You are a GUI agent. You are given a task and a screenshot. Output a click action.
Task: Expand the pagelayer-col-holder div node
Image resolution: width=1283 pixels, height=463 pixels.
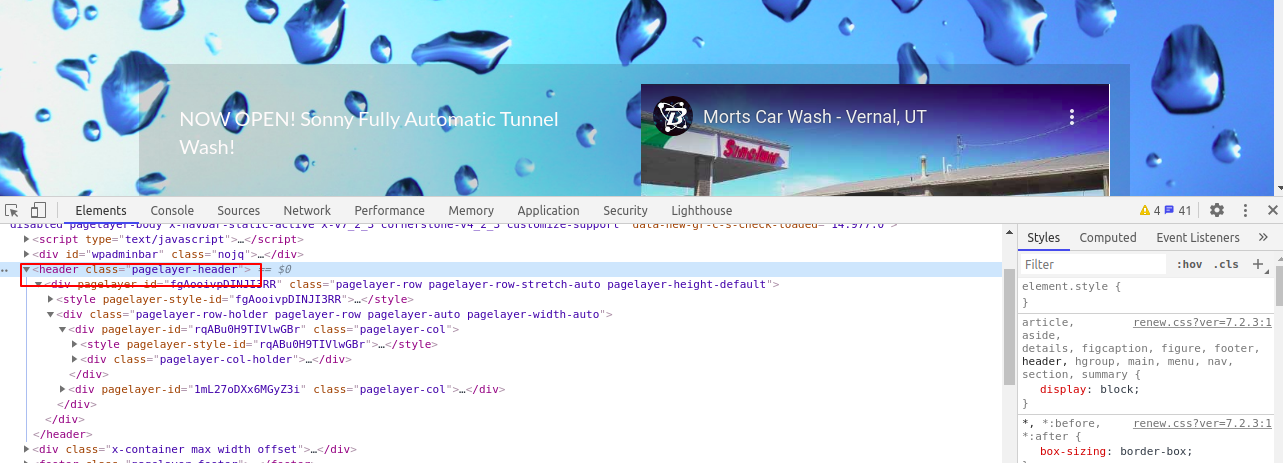point(75,359)
